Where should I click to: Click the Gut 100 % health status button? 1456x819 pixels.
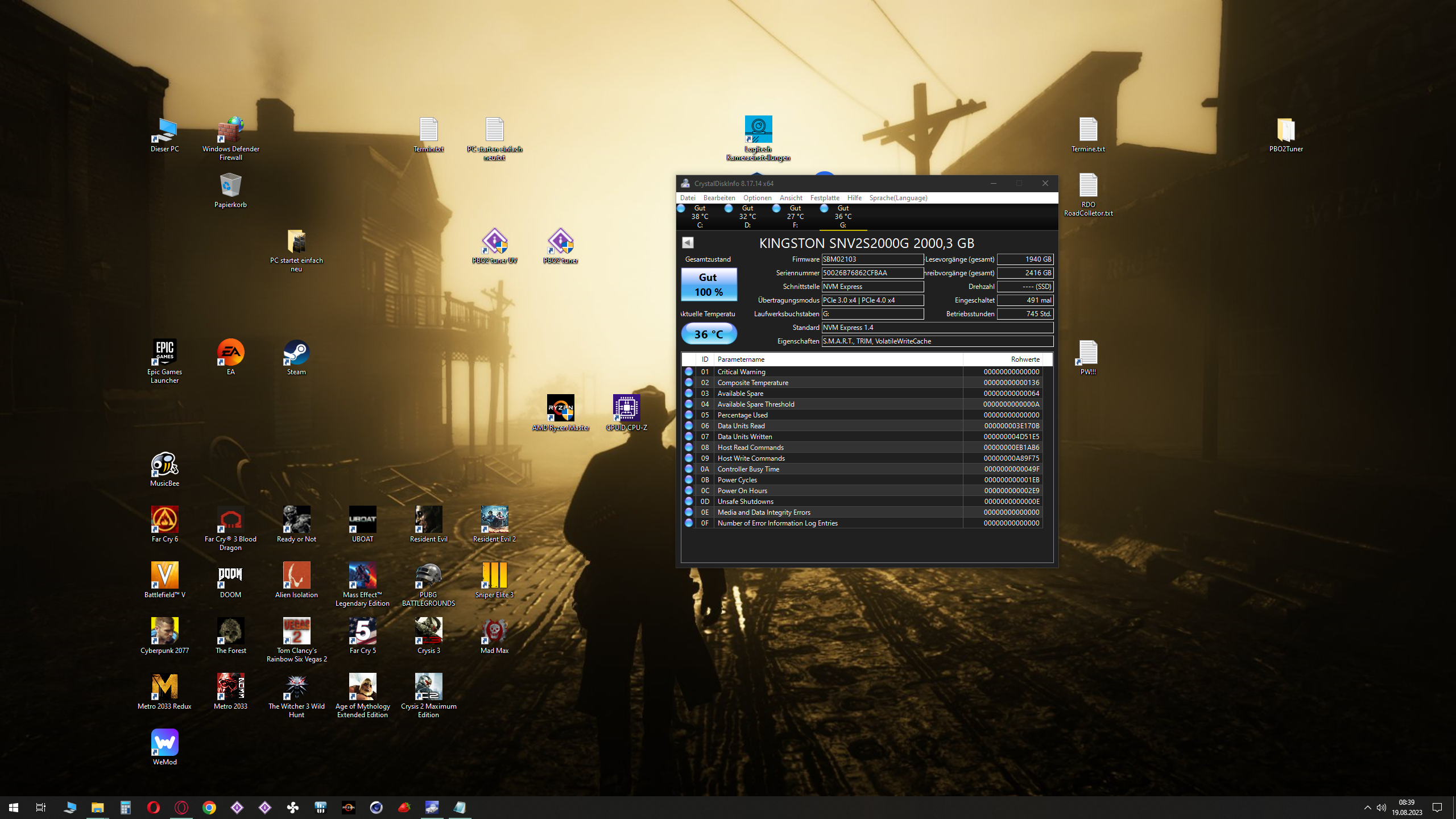(709, 284)
